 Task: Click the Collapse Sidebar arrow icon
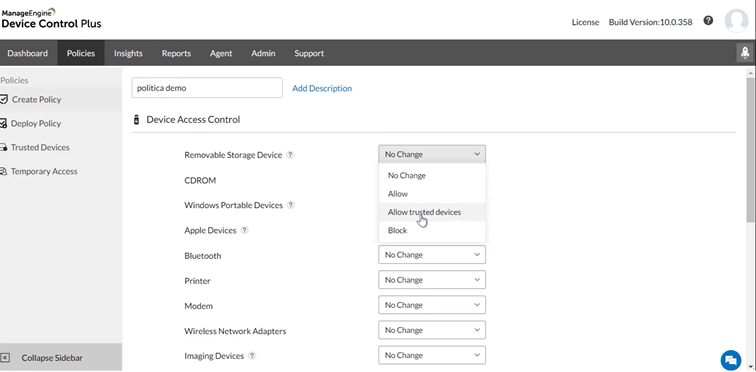pos(5,358)
